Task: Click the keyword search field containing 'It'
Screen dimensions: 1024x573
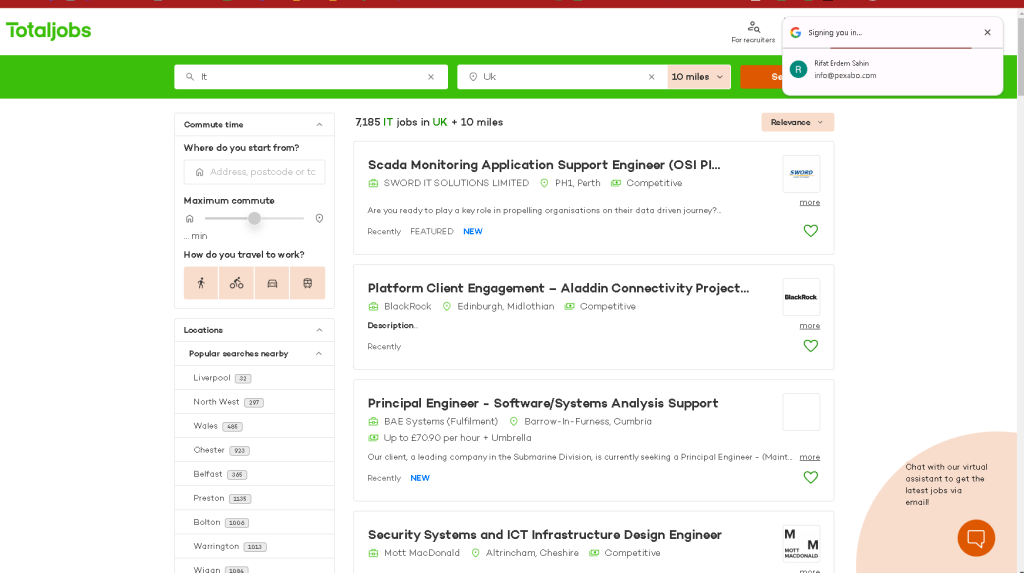Action: [x=311, y=77]
